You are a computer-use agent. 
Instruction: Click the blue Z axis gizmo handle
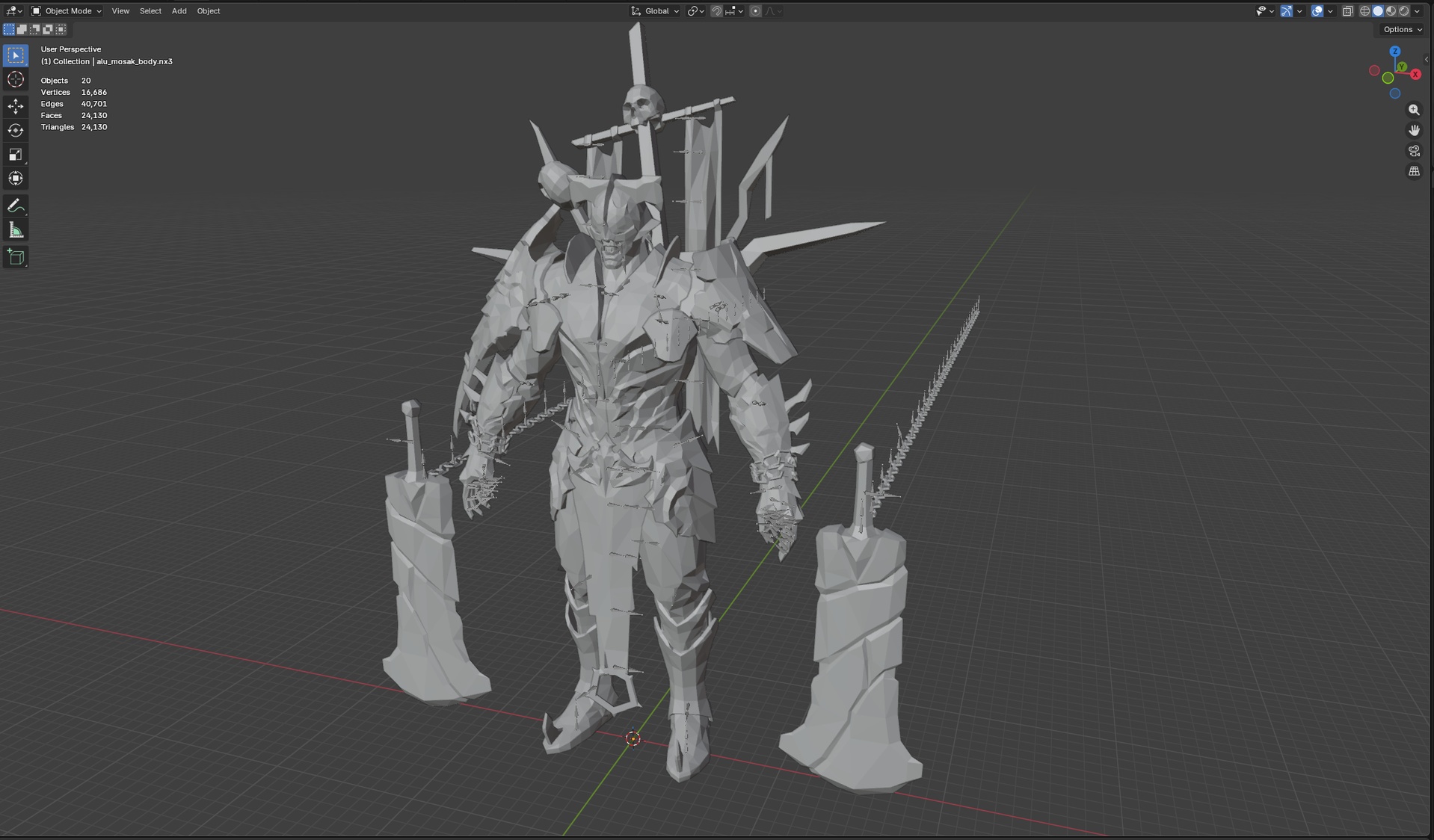[1395, 52]
